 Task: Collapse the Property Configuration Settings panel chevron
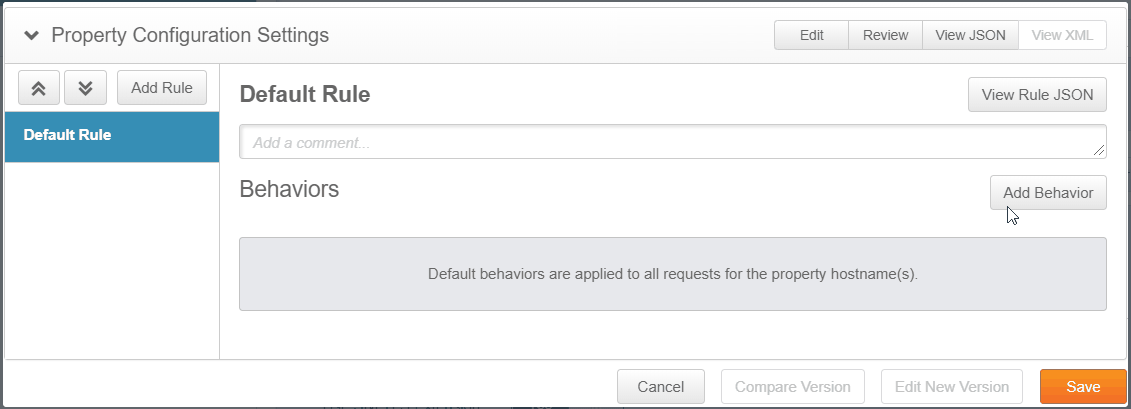pyautogui.click(x=32, y=36)
